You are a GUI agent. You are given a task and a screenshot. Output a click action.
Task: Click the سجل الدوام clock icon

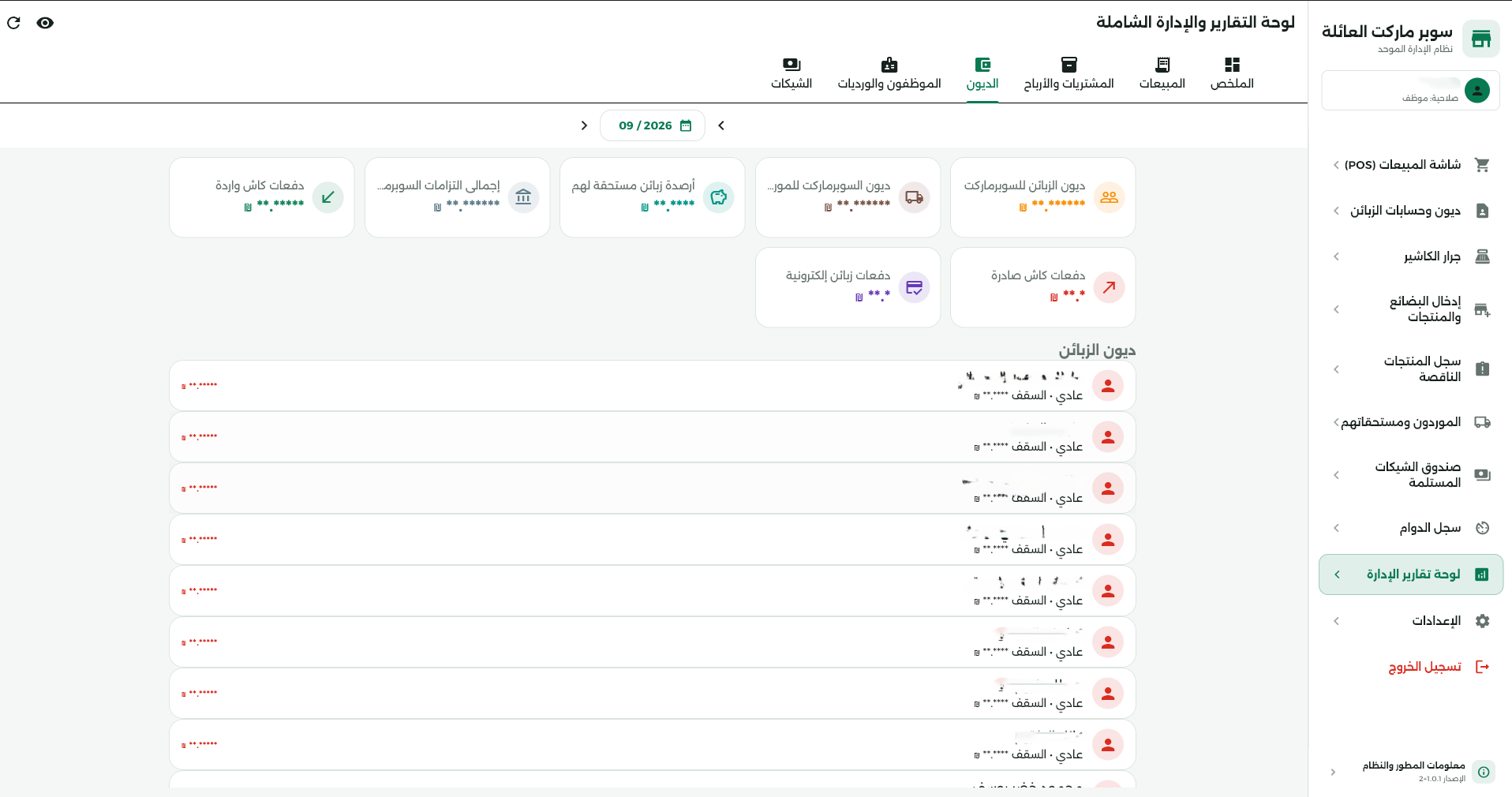[1482, 528]
